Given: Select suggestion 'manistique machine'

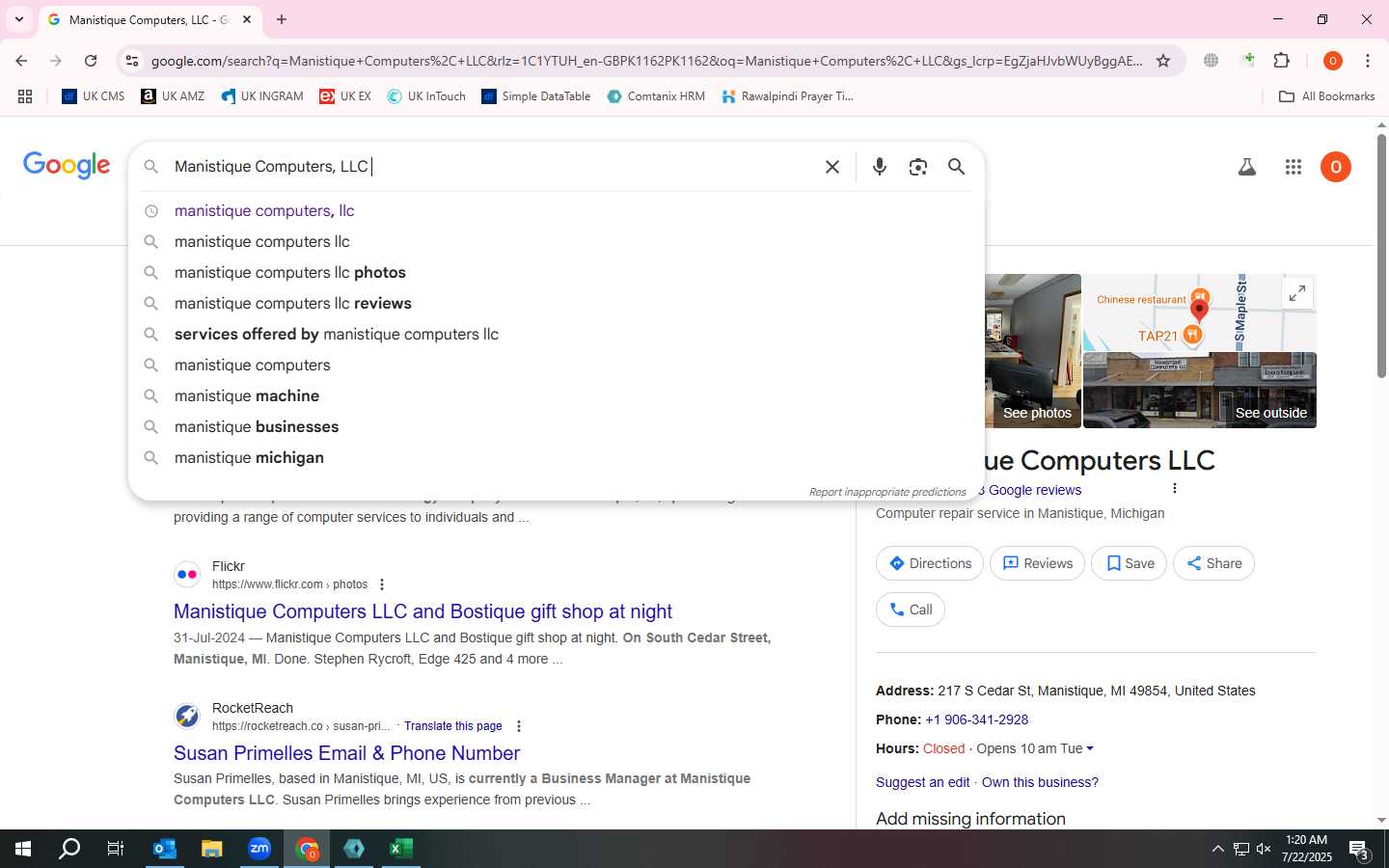Looking at the screenshot, I should point(557,395).
